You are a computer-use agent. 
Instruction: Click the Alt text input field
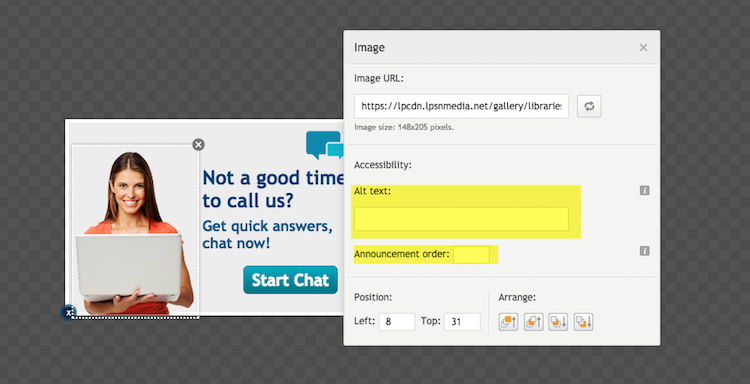461,219
